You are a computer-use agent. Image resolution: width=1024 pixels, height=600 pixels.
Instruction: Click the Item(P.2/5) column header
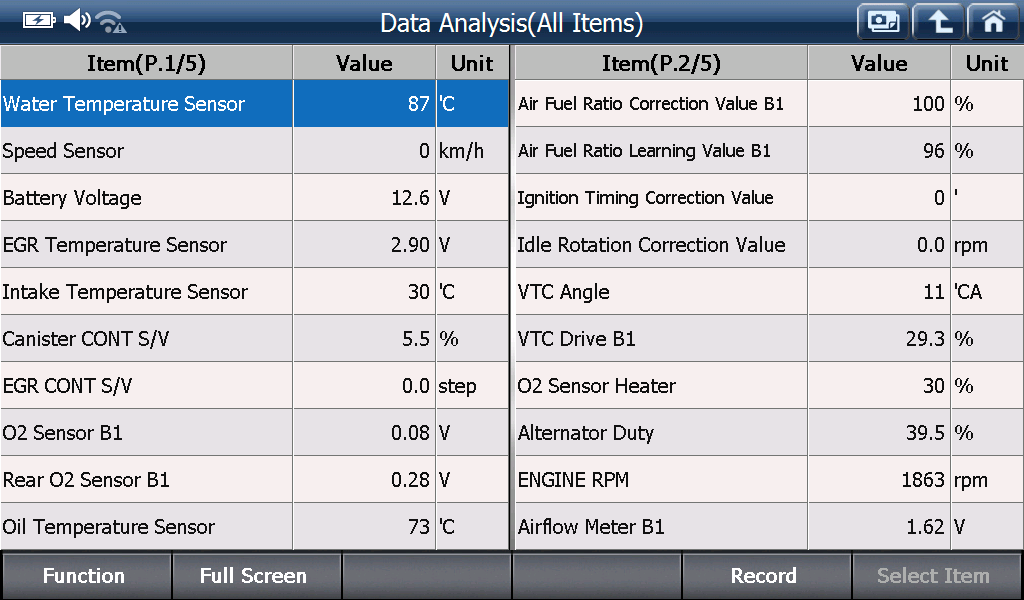pyautogui.click(x=661, y=63)
